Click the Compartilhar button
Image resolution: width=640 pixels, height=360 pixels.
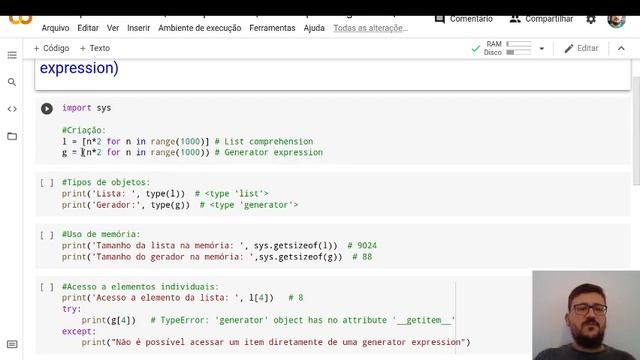pos(541,19)
